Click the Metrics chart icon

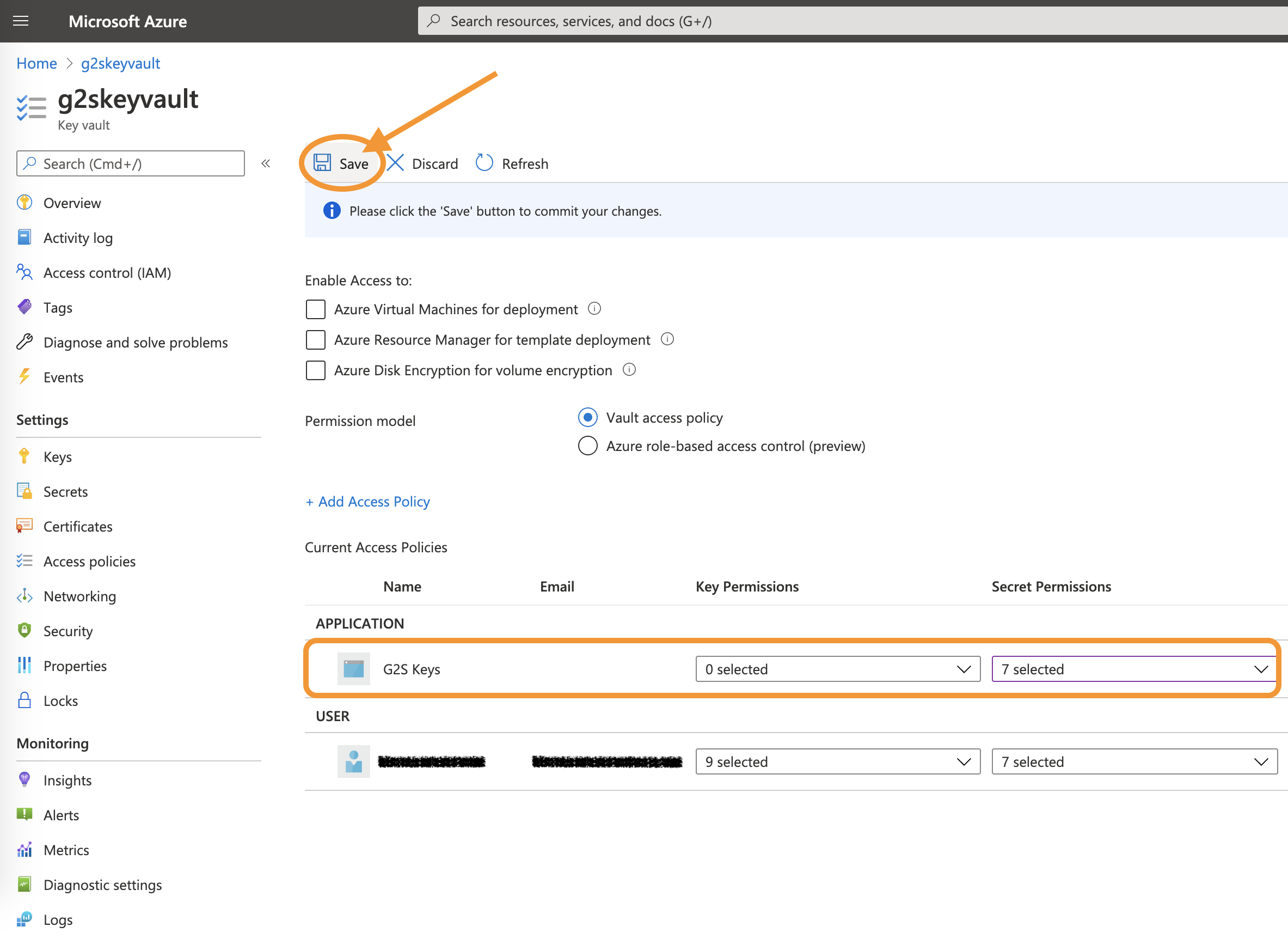[x=24, y=849]
